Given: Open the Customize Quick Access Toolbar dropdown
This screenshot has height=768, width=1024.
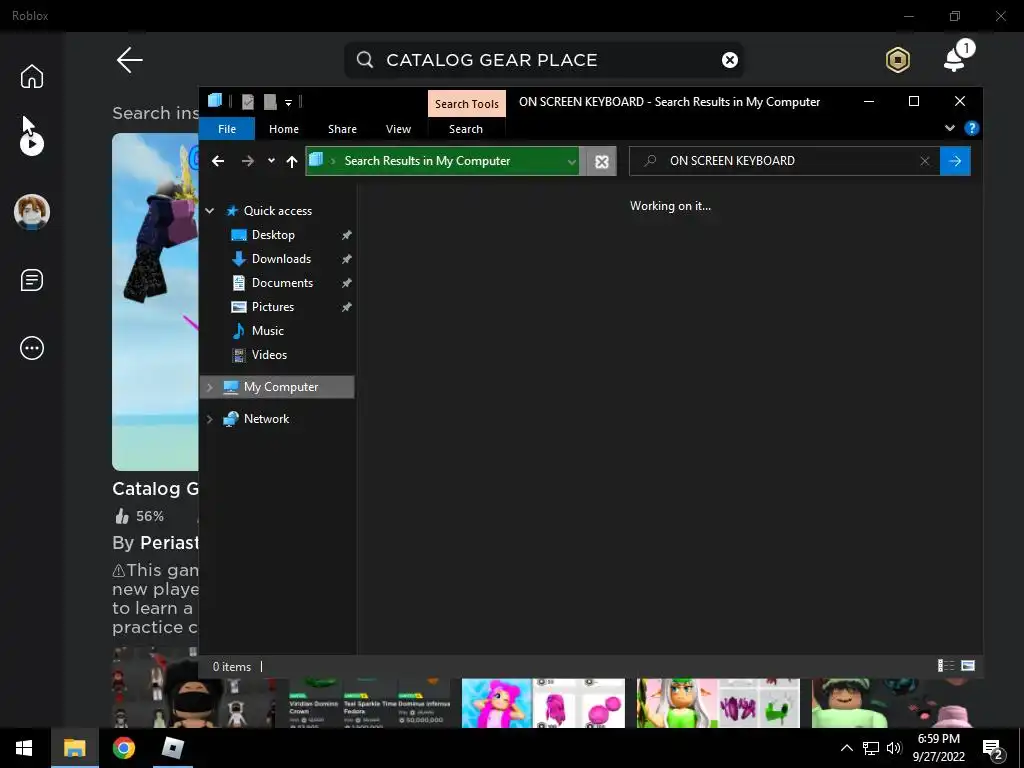Looking at the screenshot, I should [288, 103].
